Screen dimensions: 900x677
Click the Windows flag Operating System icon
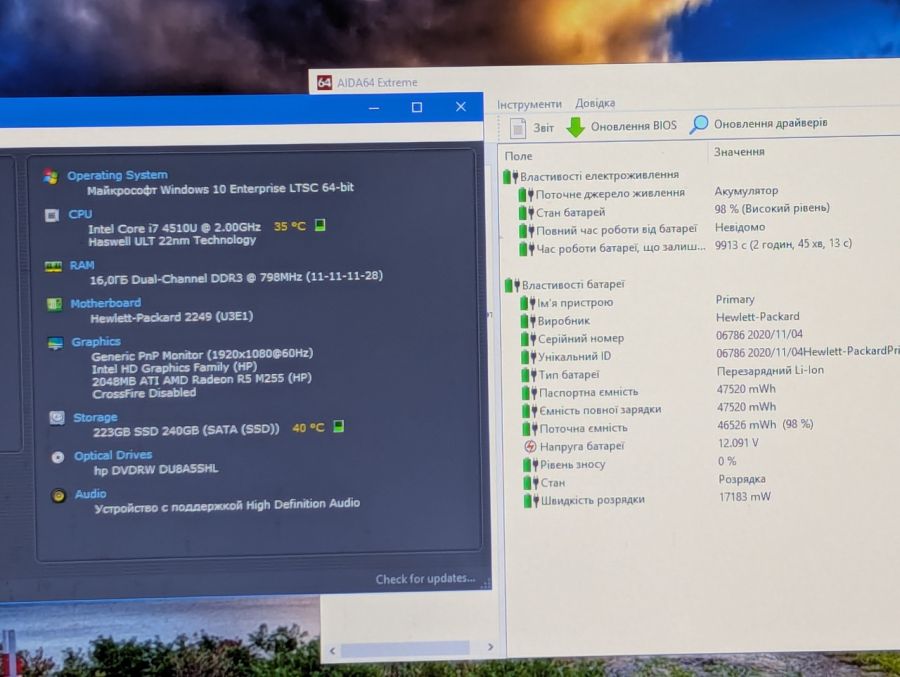click(51, 176)
